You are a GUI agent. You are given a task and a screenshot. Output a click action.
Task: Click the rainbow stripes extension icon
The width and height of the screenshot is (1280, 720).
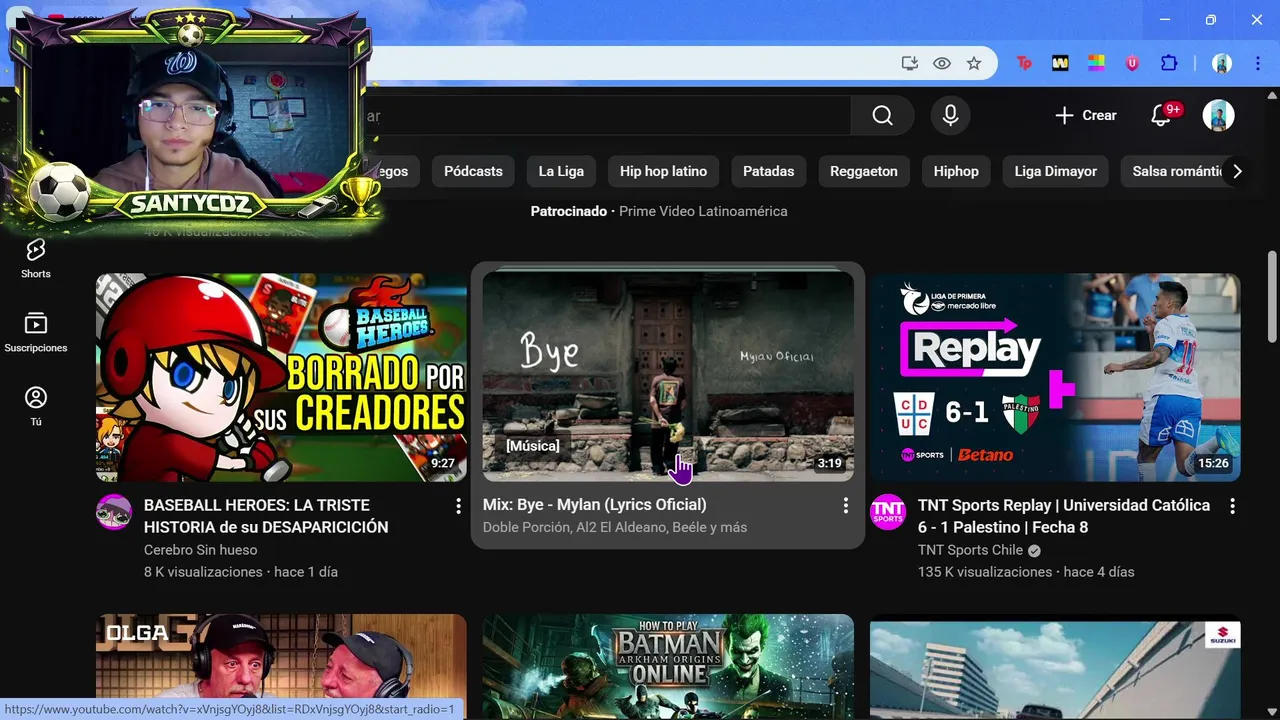coord(1096,63)
